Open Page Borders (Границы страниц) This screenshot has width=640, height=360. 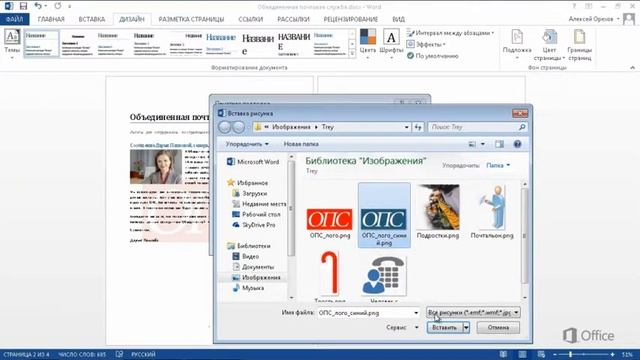(x=580, y=45)
